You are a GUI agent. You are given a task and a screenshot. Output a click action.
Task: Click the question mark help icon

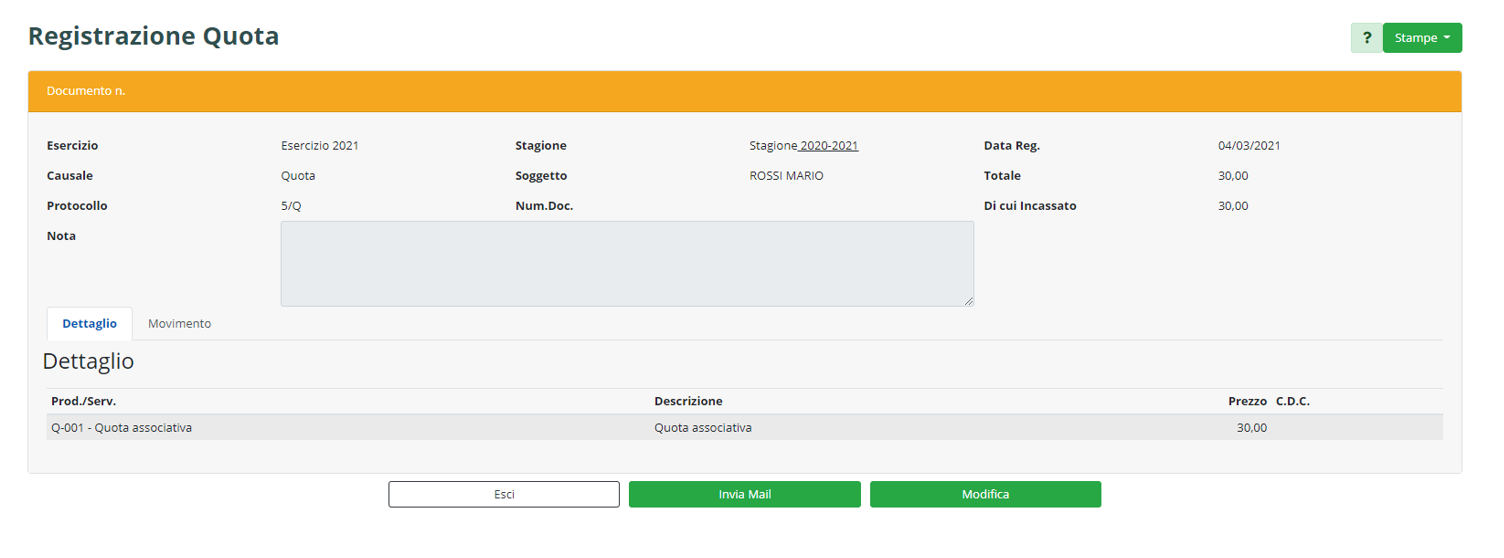coord(1366,38)
